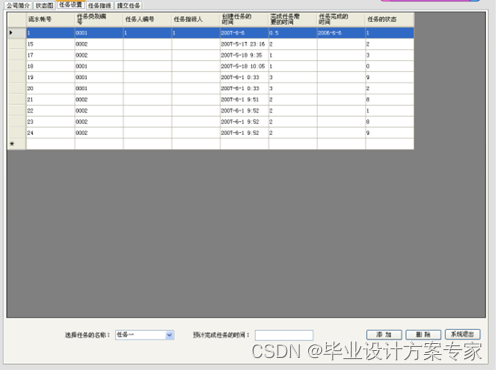Click the 任务的状态 cell in row 17
Viewport: 497px width, 371px height.
[390, 55]
